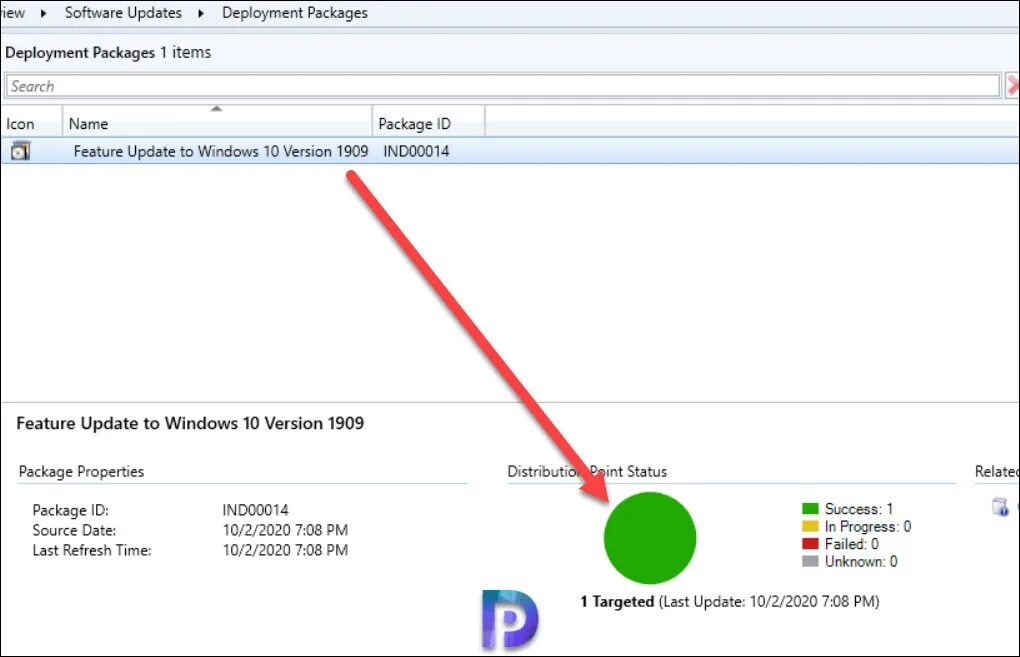Click the Source Date value 10/2/2020 7:08 PM
1020x657 pixels.
click(x=285, y=530)
